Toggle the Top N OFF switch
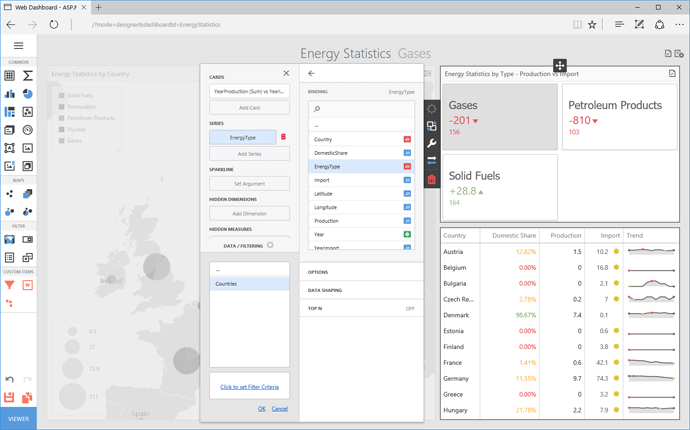Image resolution: width=690 pixels, height=430 pixels. pyautogui.click(x=410, y=309)
